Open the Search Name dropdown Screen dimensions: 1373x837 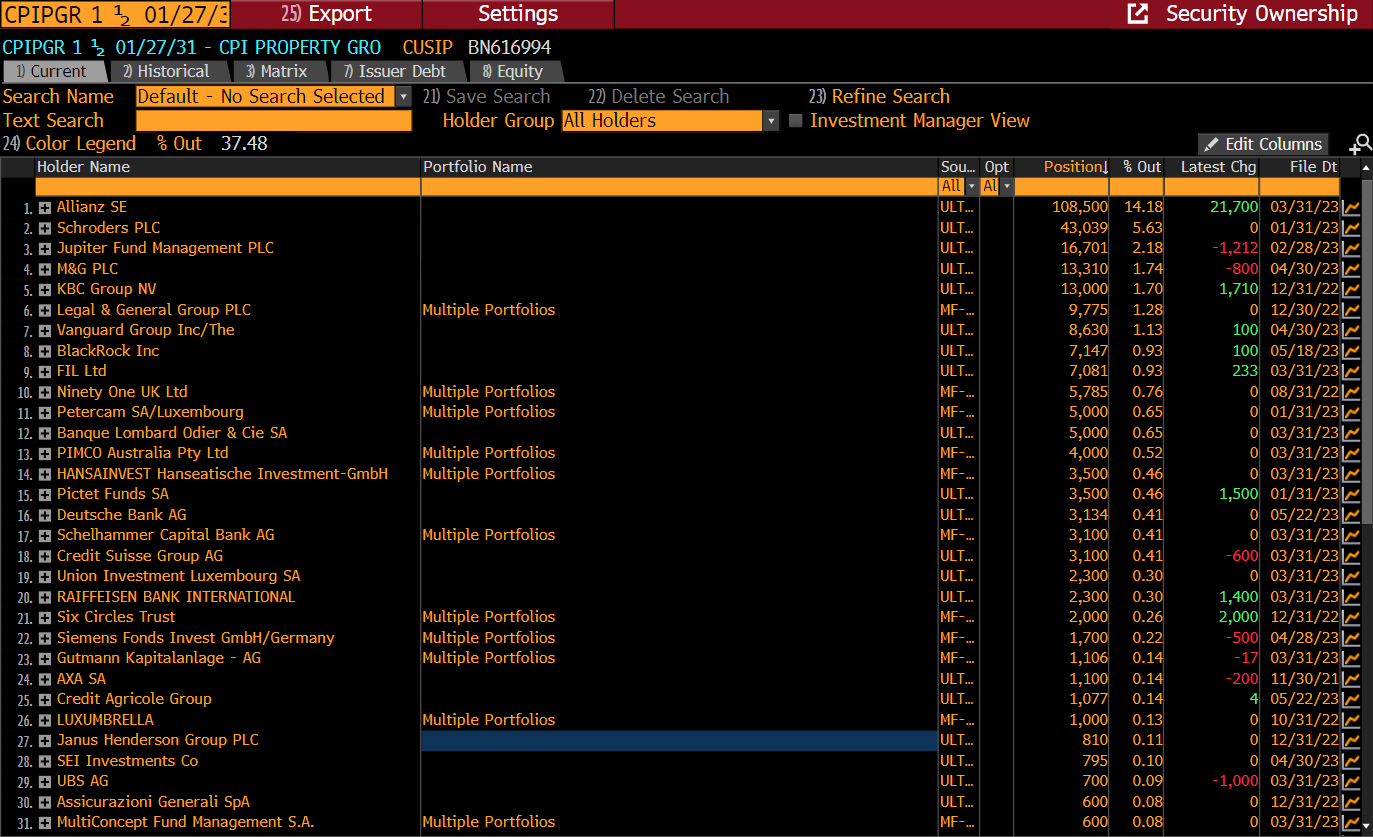(403, 97)
